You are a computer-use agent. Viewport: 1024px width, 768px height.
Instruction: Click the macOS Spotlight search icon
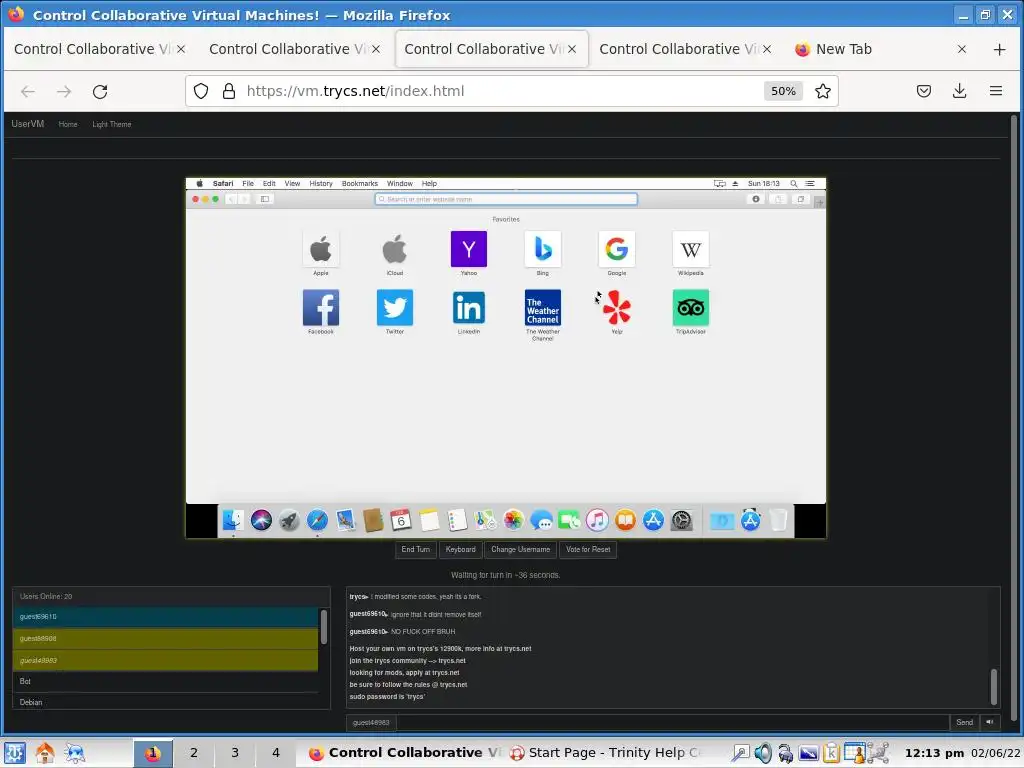[x=794, y=184]
